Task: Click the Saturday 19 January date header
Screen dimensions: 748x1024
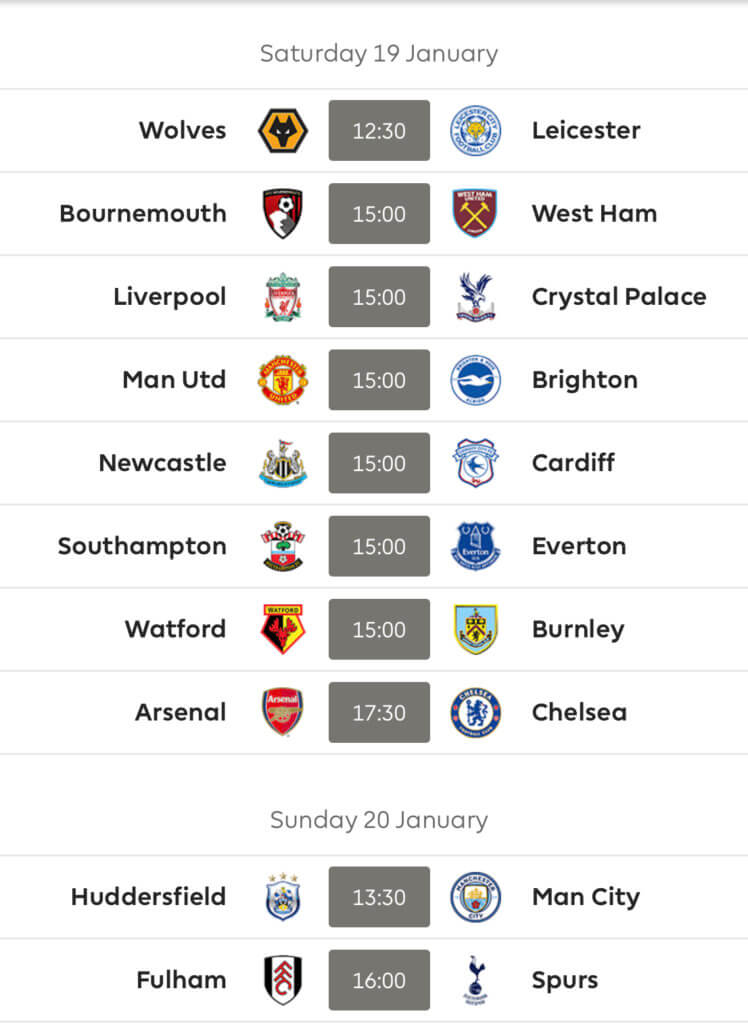Action: [379, 54]
